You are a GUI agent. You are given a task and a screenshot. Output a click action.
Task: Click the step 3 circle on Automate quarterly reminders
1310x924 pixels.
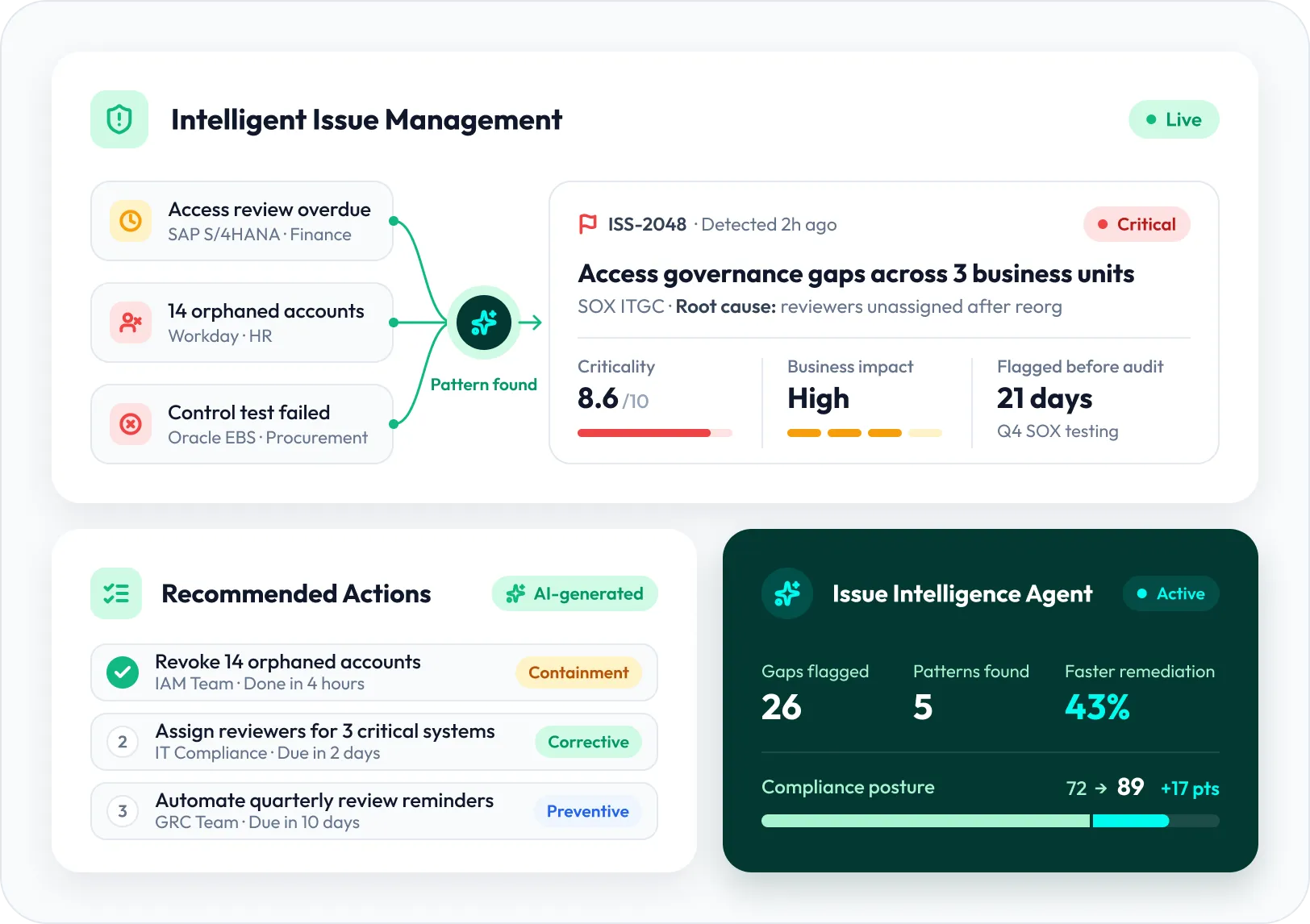point(123,811)
